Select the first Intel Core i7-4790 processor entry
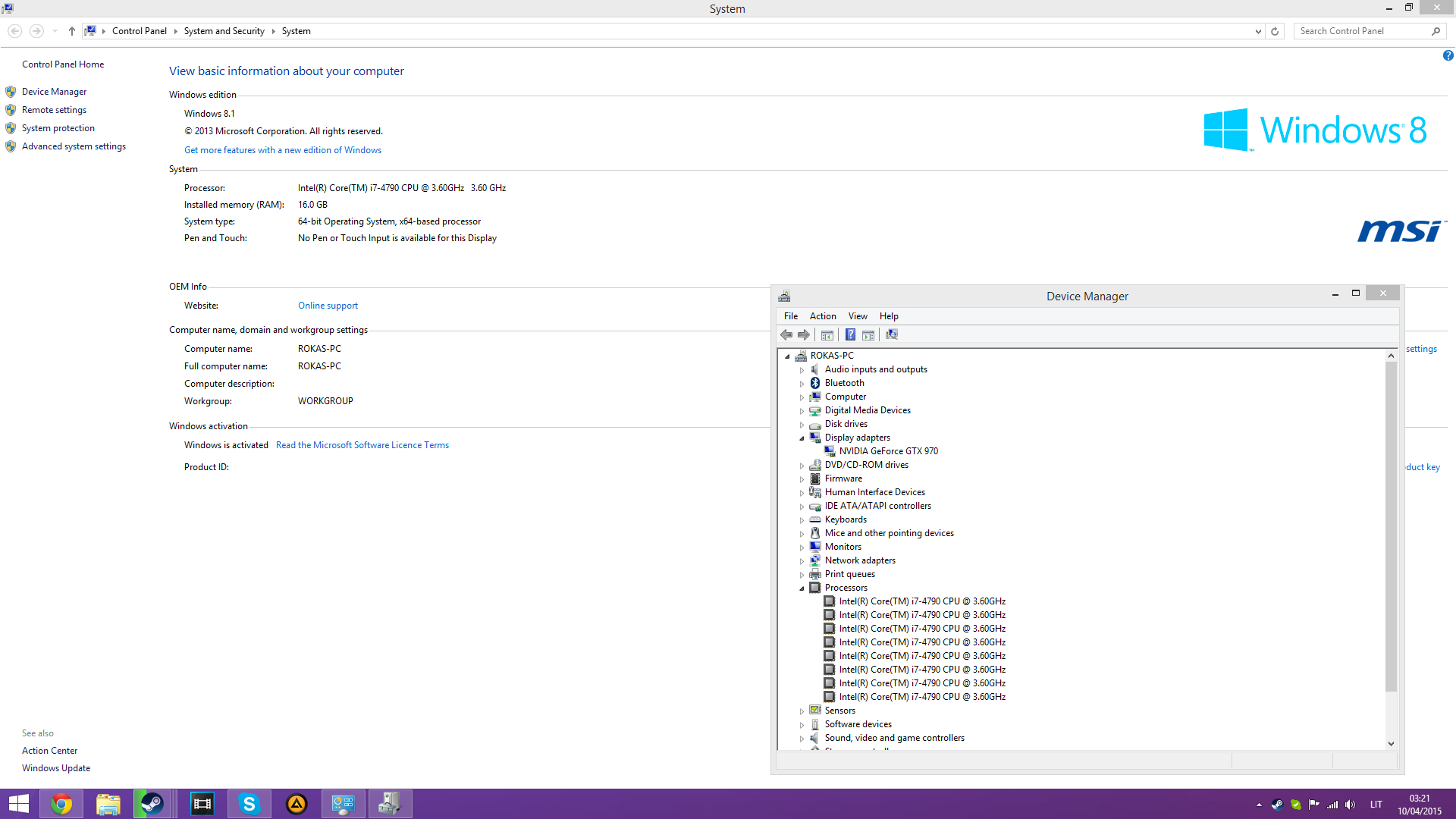Screen dimensions: 1456x819 tap(922, 601)
